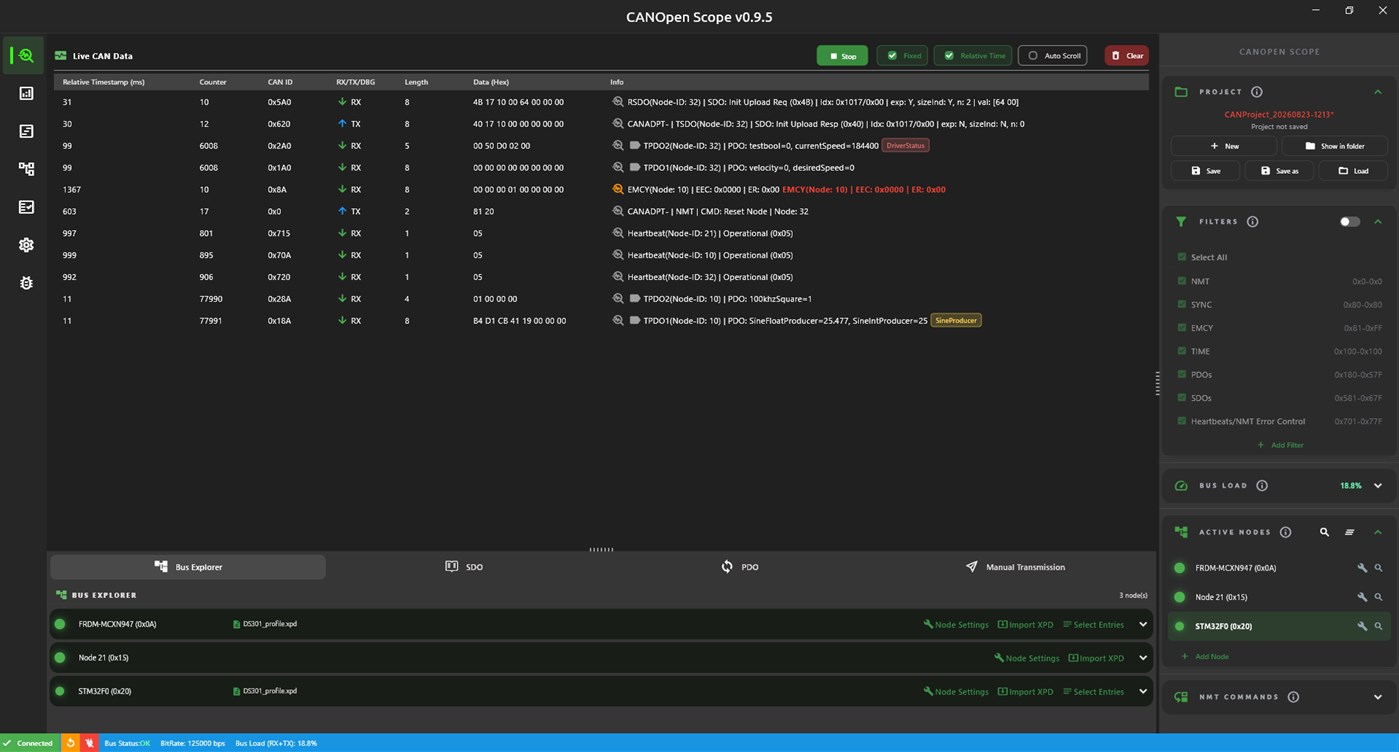Click the search icon in Active Nodes header

(1324, 532)
